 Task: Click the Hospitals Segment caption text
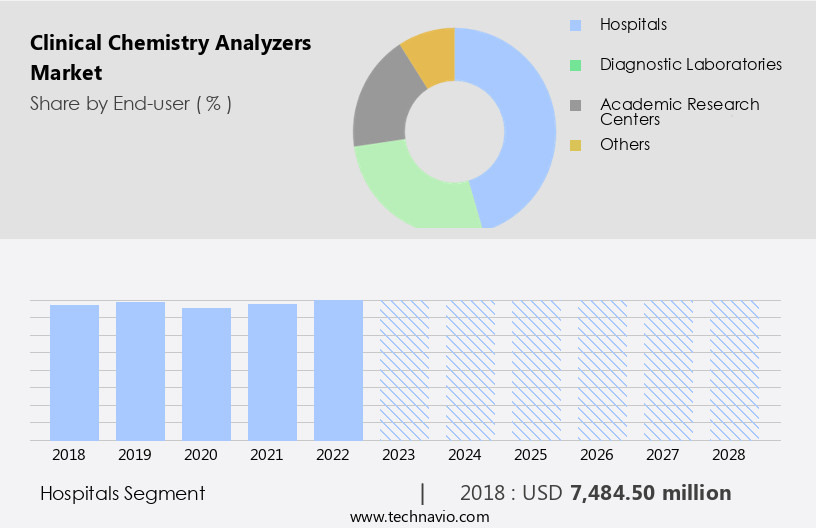click(x=123, y=493)
